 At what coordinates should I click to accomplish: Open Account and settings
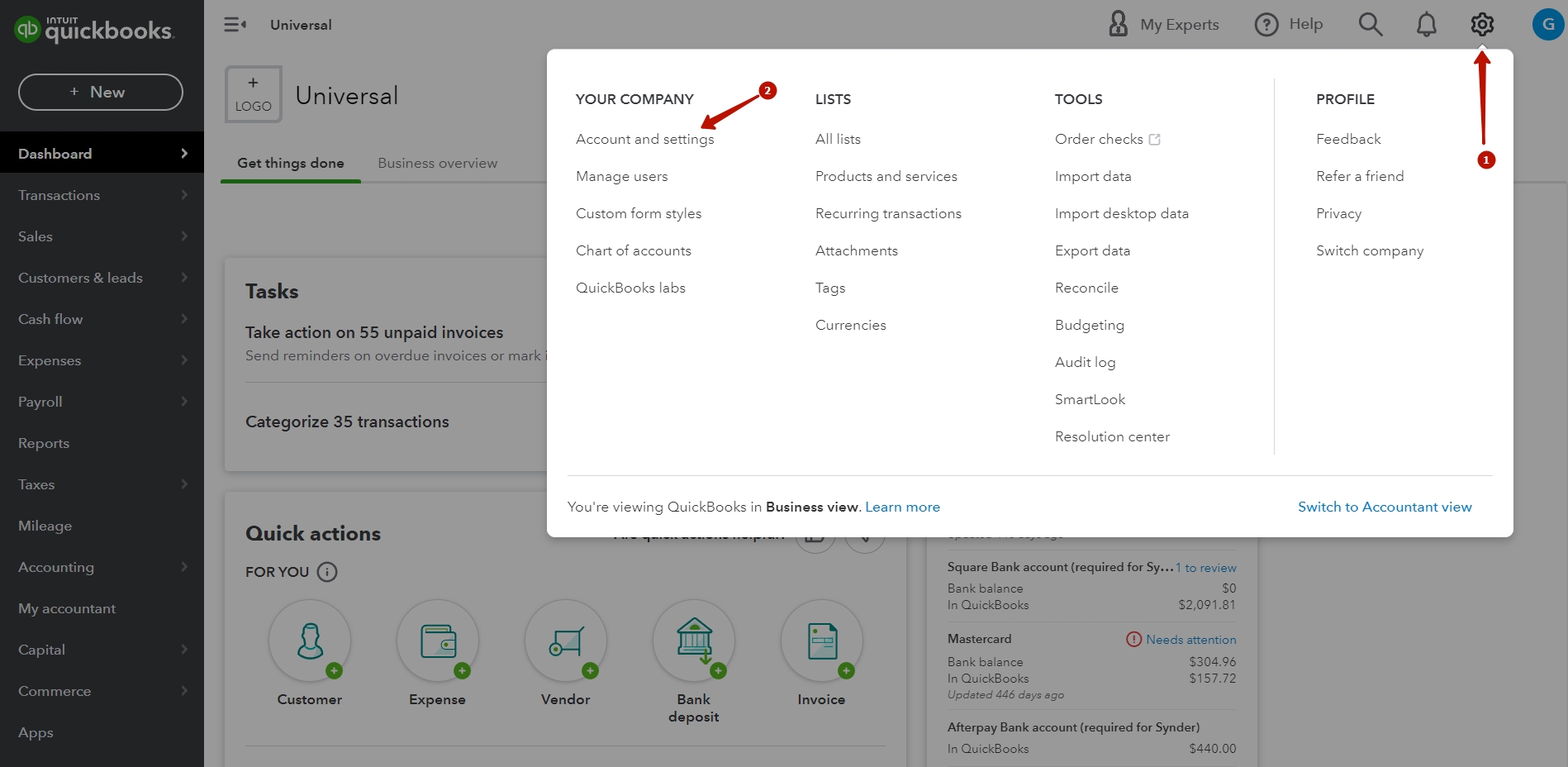(x=645, y=139)
